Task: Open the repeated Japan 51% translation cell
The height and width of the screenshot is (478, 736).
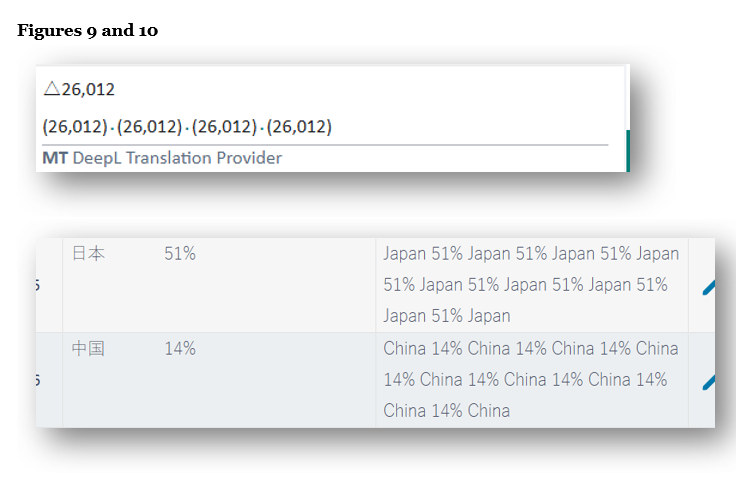Action: 530,284
